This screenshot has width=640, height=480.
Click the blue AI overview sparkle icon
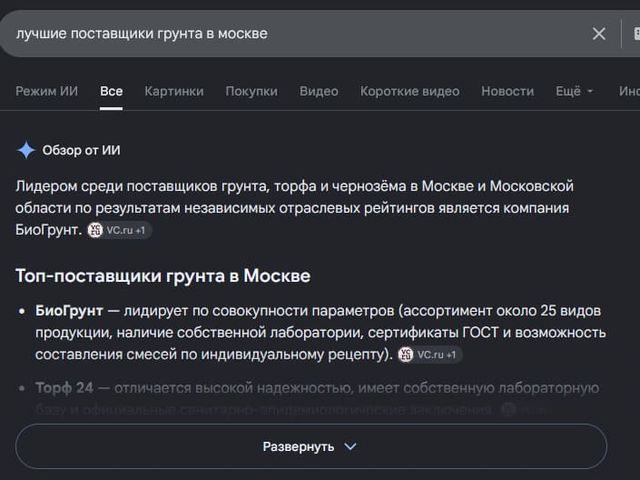26,150
